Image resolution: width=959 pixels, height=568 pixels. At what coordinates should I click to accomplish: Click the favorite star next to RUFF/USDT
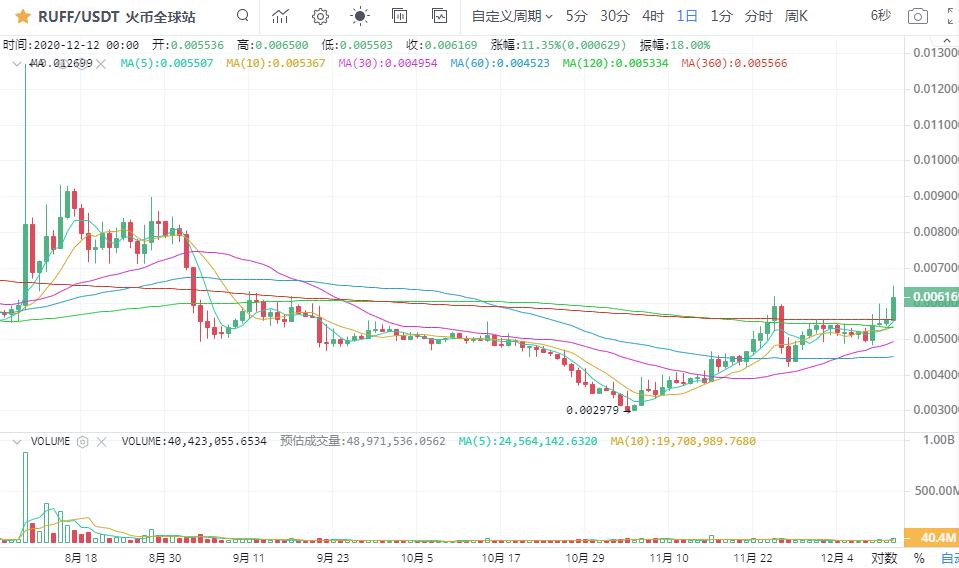click(22, 16)
